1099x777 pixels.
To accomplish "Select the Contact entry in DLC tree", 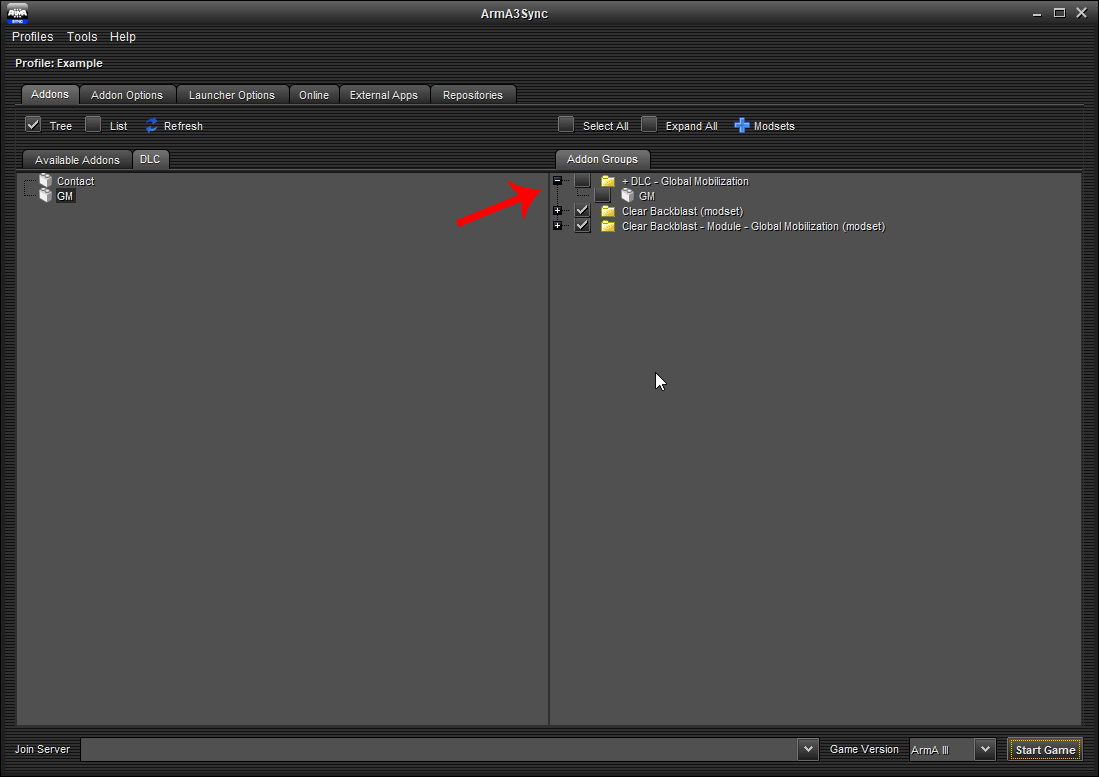I will [75, 181].
